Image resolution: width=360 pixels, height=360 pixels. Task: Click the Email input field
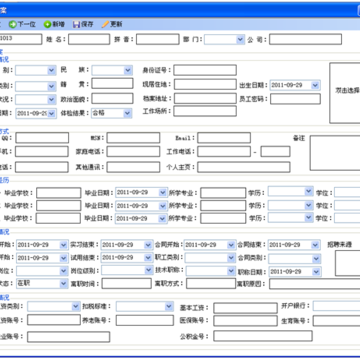[x=224, y=138]
